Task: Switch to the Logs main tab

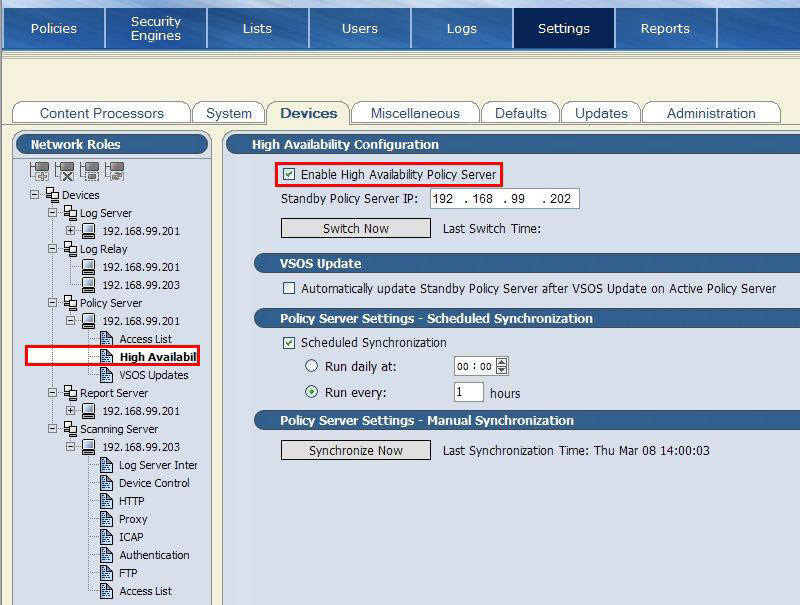Action: 461,28
